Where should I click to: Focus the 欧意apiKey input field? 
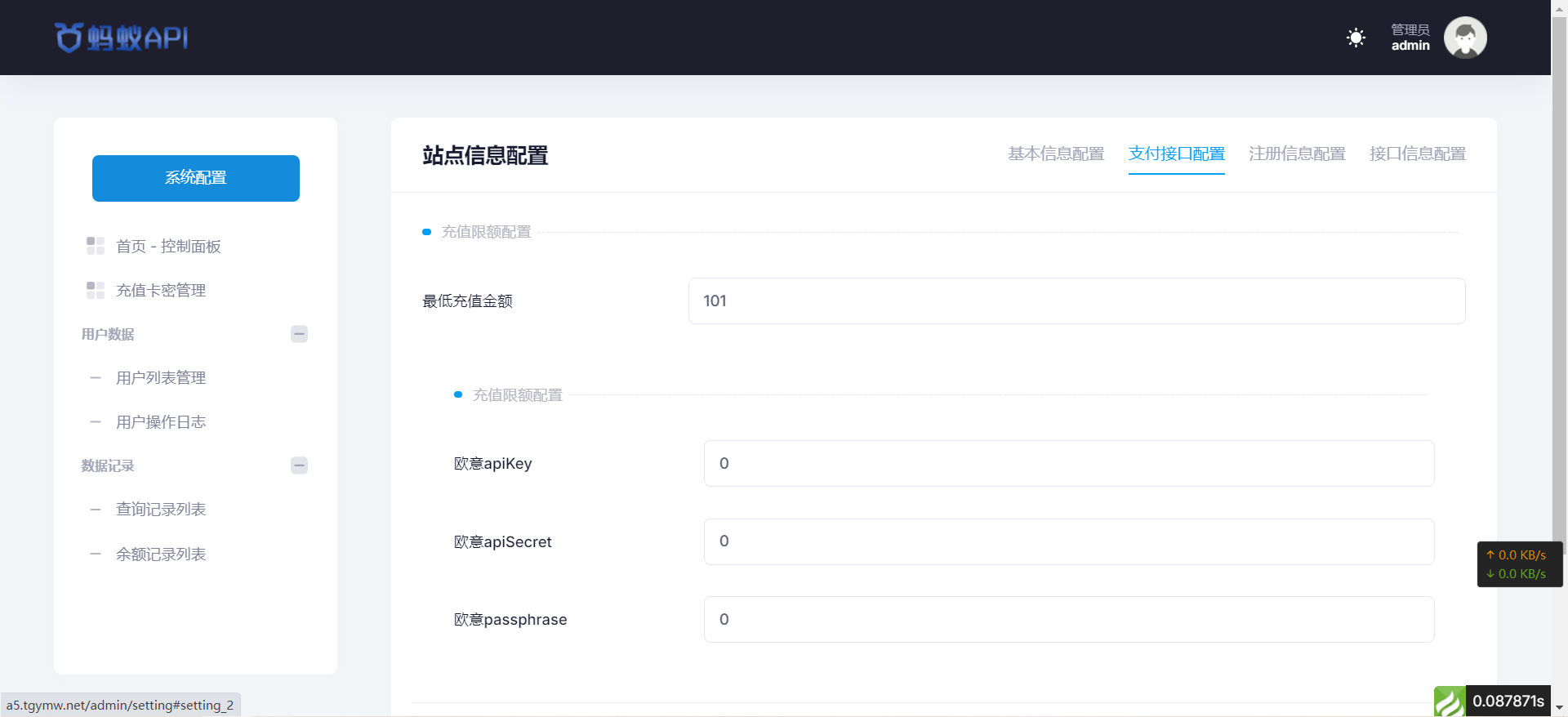(1069, 463)
